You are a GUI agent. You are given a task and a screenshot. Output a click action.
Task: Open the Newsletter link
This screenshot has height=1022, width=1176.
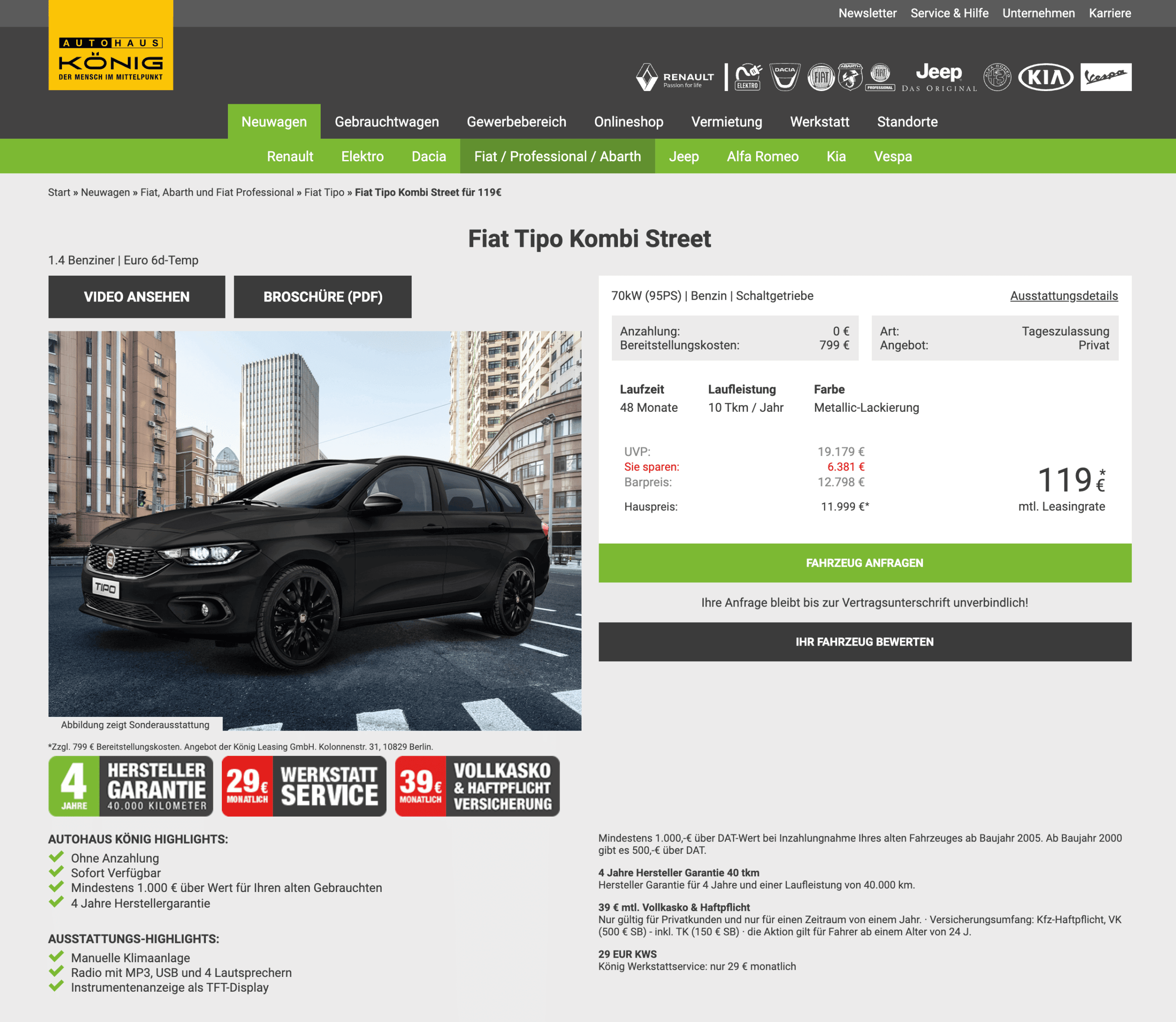pos(867,13)
